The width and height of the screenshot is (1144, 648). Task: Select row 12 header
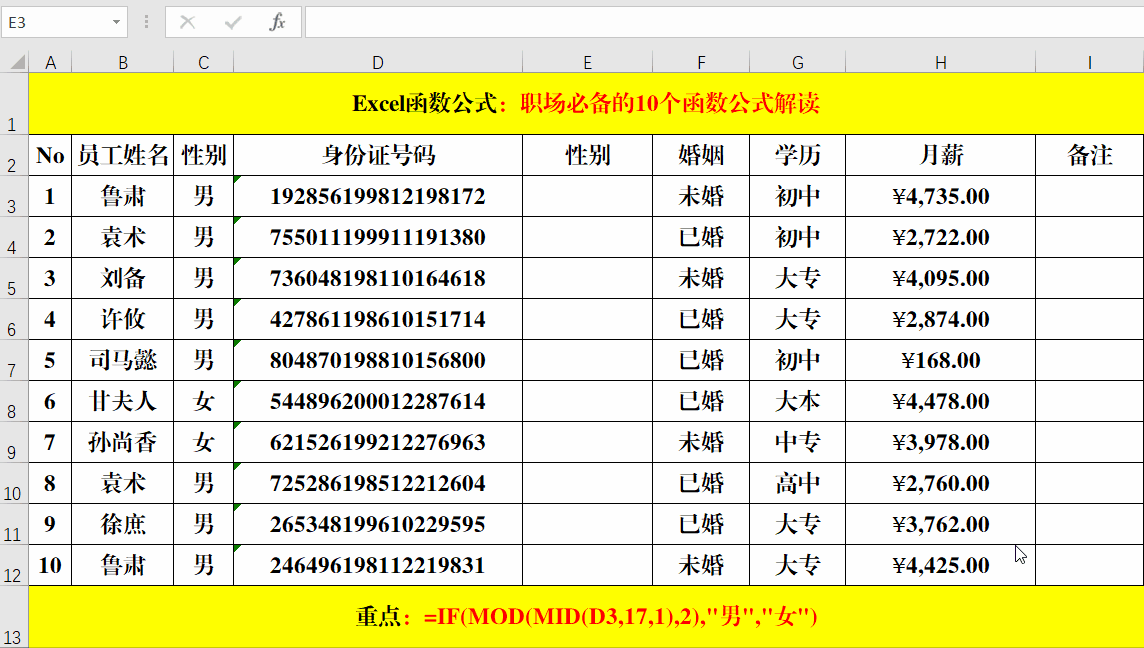[x=14, y=566]
